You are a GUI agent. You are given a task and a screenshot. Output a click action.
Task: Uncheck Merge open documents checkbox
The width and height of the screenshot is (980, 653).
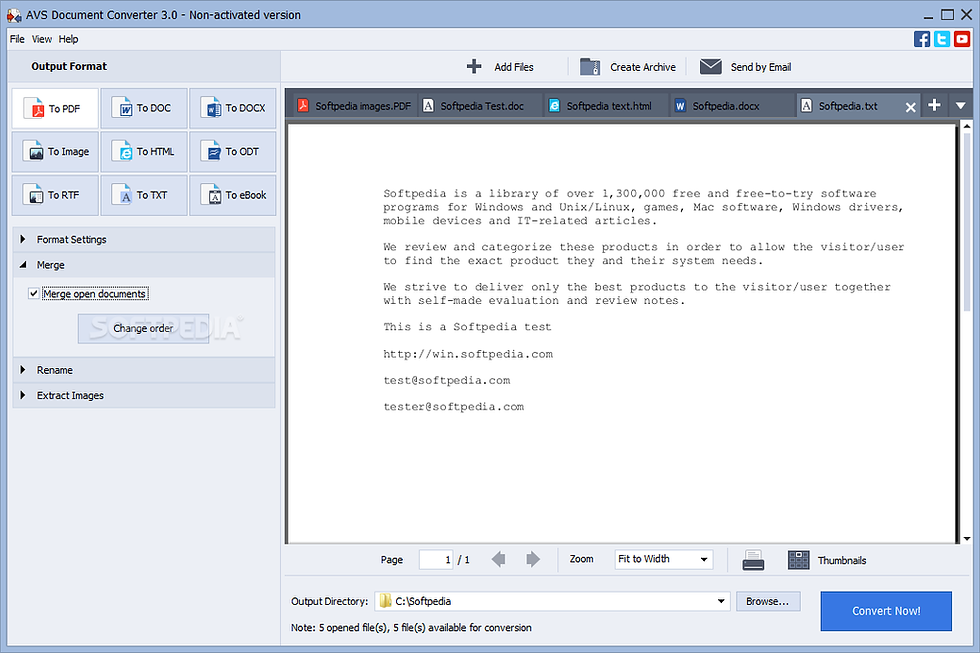[x=34, y=293]
